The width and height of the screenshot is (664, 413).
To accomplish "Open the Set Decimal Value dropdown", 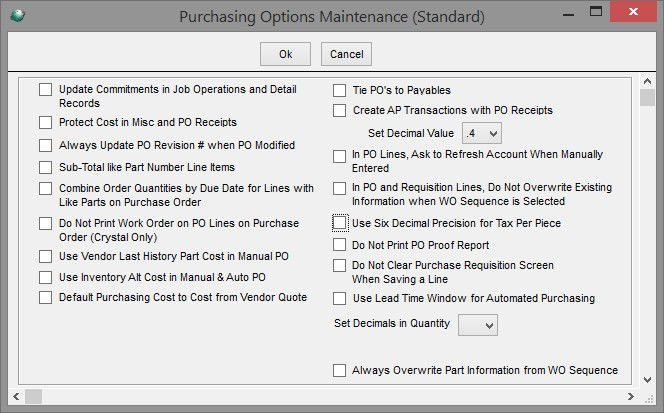I will 482,133.
